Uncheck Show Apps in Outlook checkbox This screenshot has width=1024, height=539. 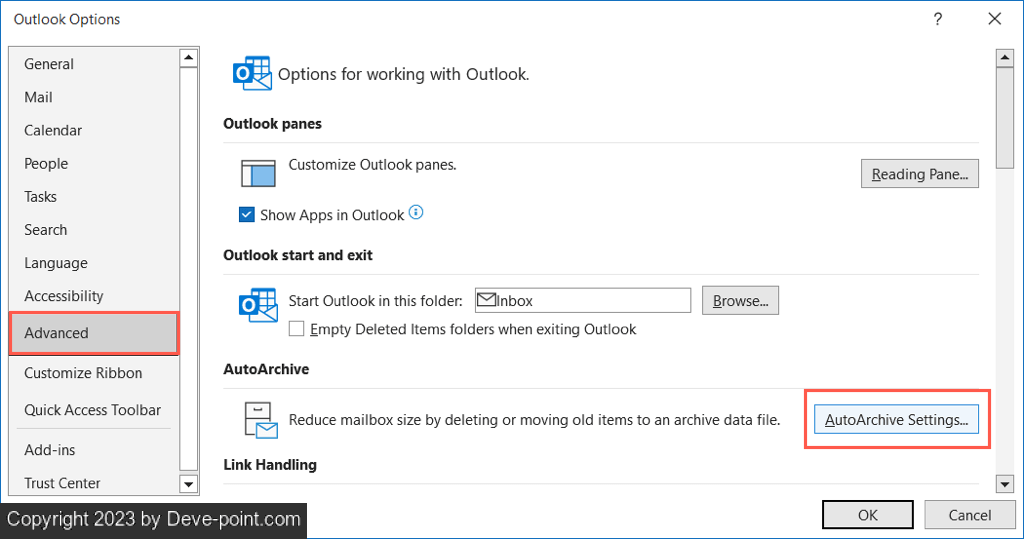(x=247, y=215)
